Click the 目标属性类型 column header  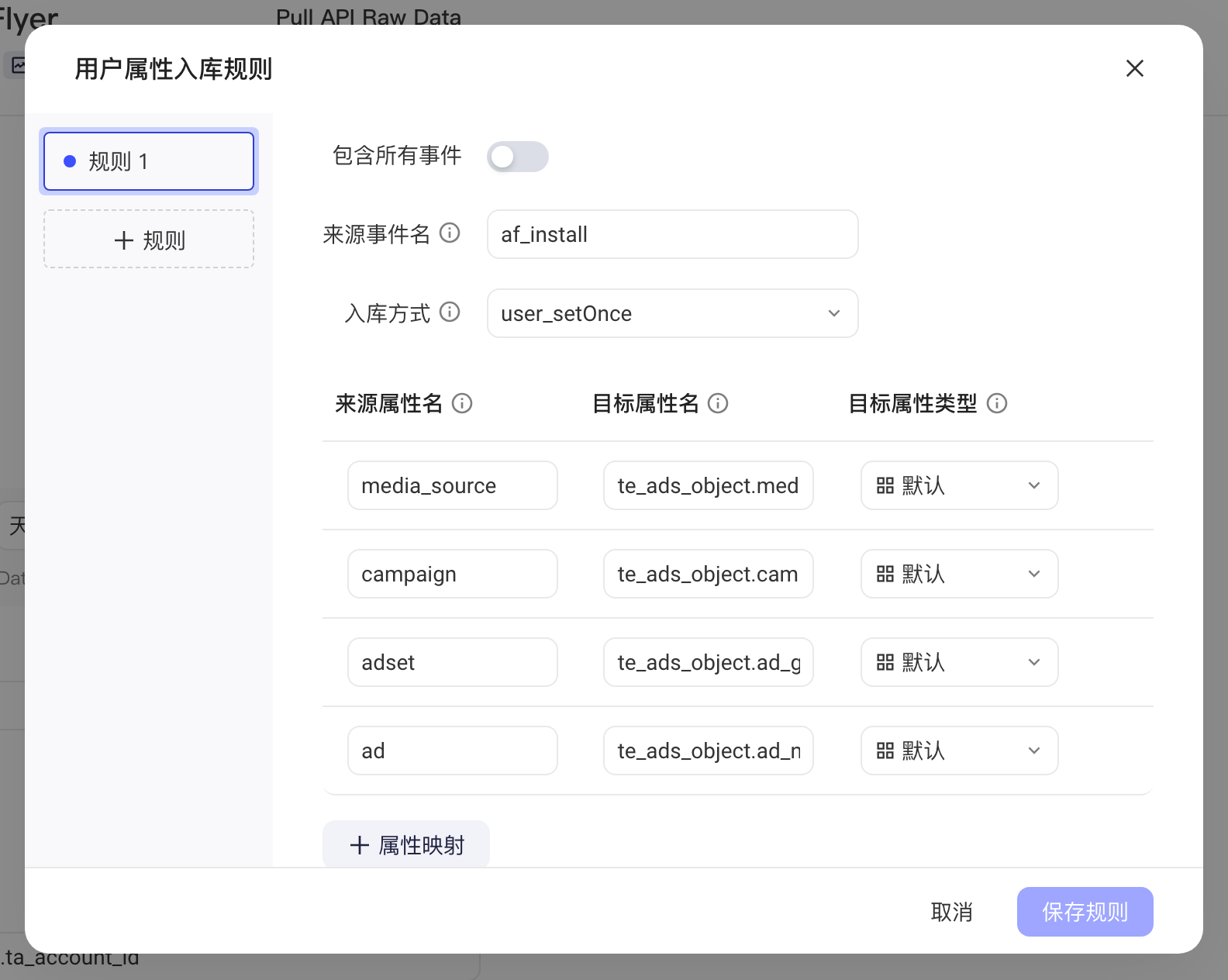[912, 403]
